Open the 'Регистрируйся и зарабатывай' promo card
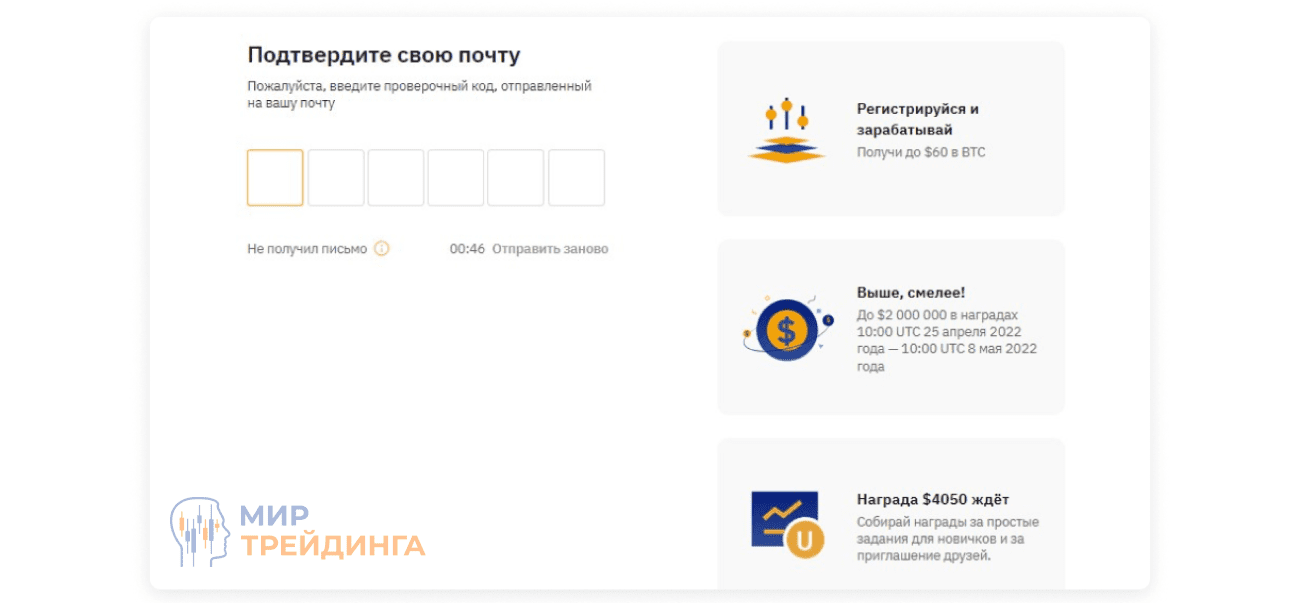 coord(890,126)
